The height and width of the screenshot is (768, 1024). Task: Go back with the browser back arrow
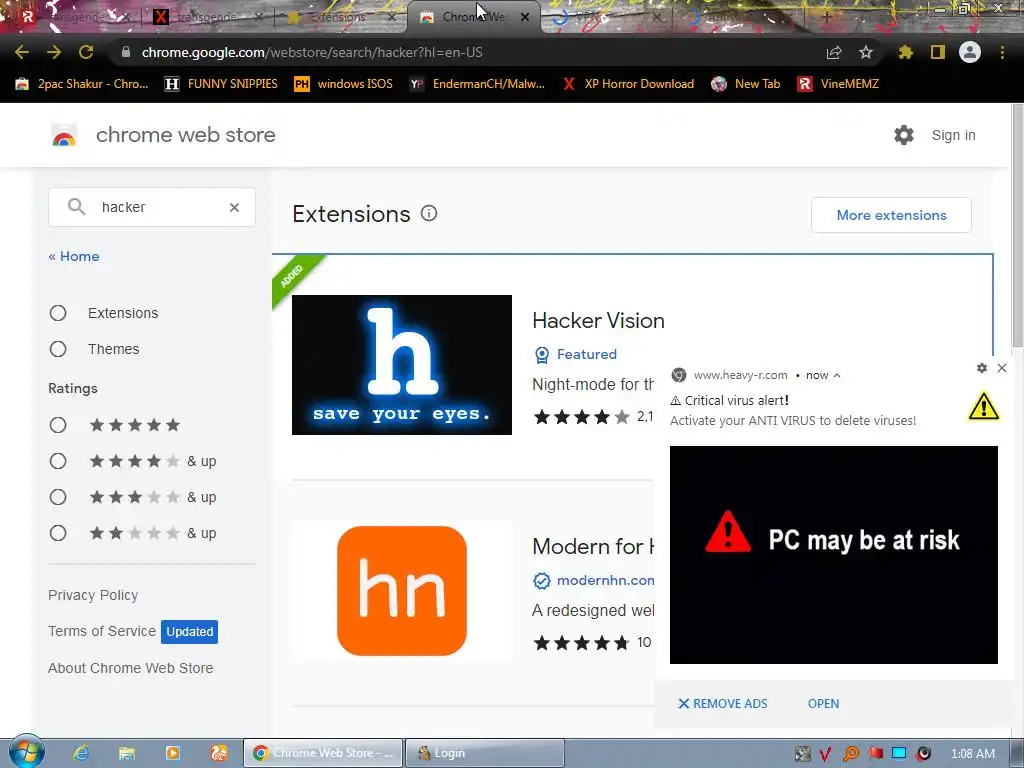click(x=22, y=52)
